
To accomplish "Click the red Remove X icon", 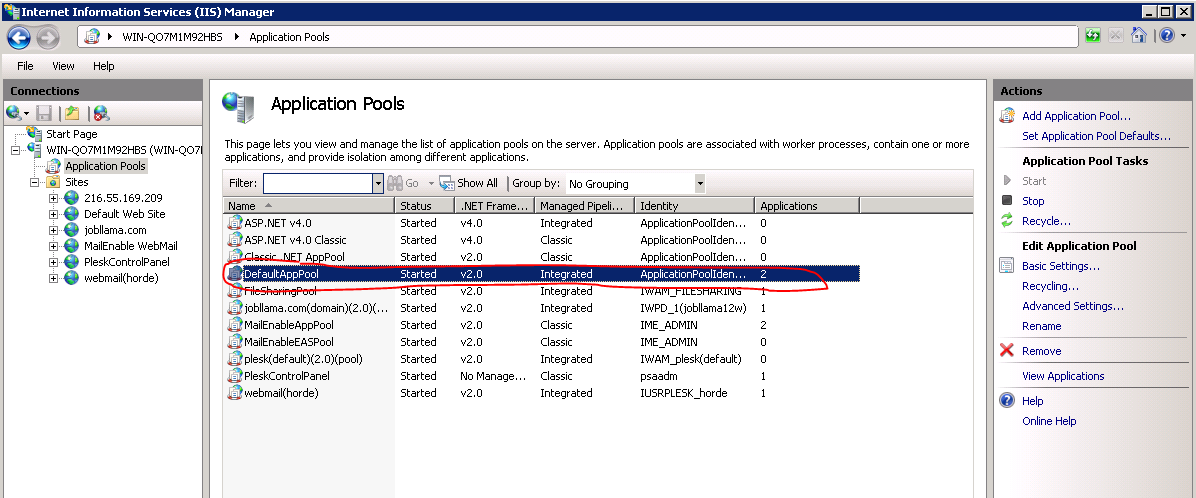I will coord(1007,351).
